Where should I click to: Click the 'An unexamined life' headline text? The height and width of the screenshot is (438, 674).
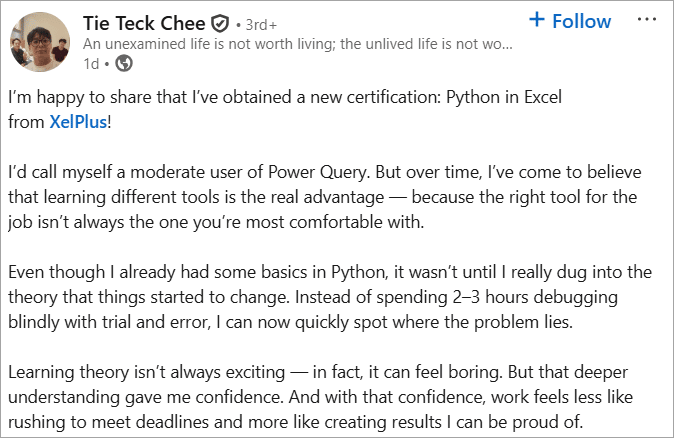pyautogui.click(x=297, y=44)
